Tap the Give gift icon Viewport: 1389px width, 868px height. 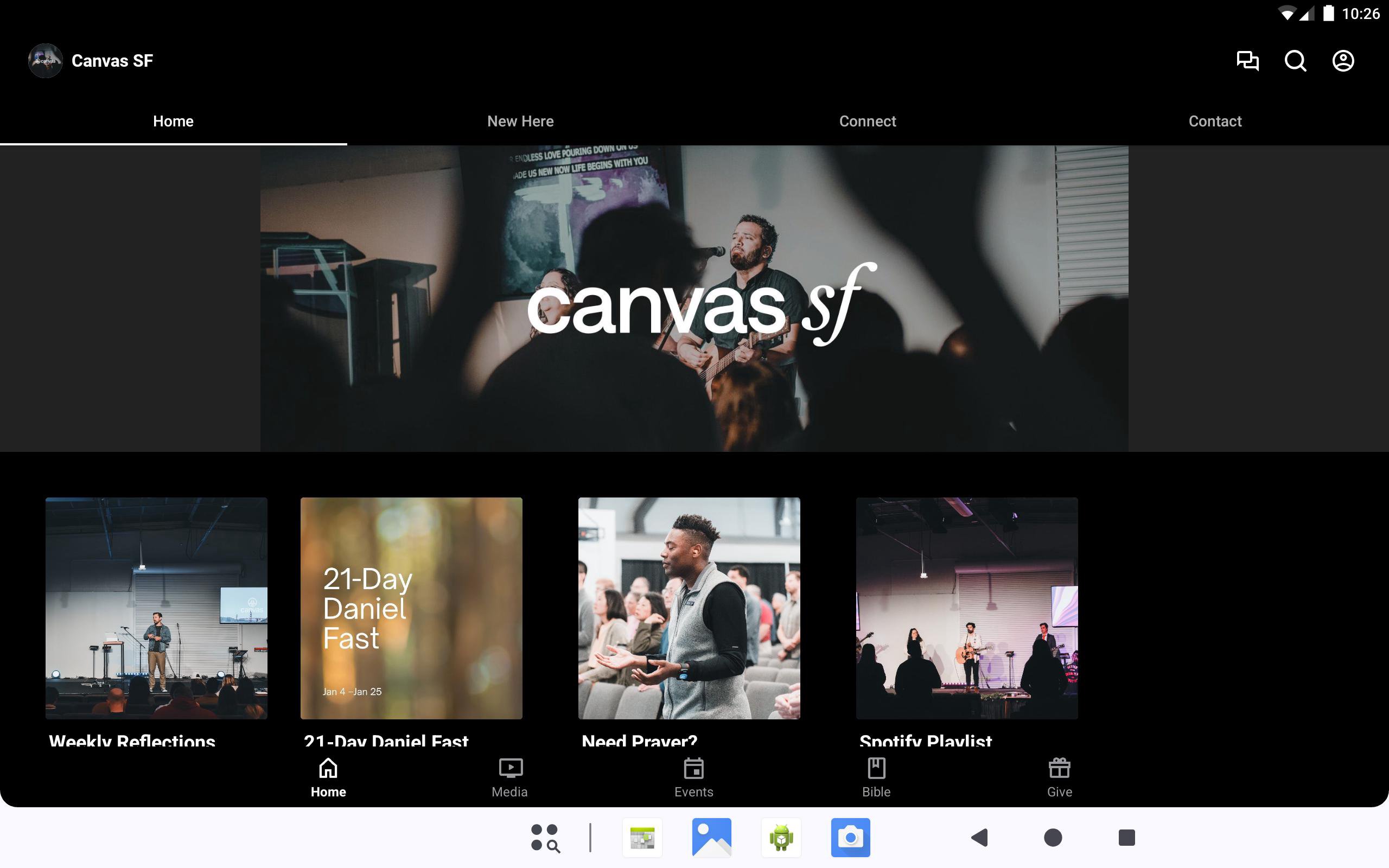coord(1059,777)
